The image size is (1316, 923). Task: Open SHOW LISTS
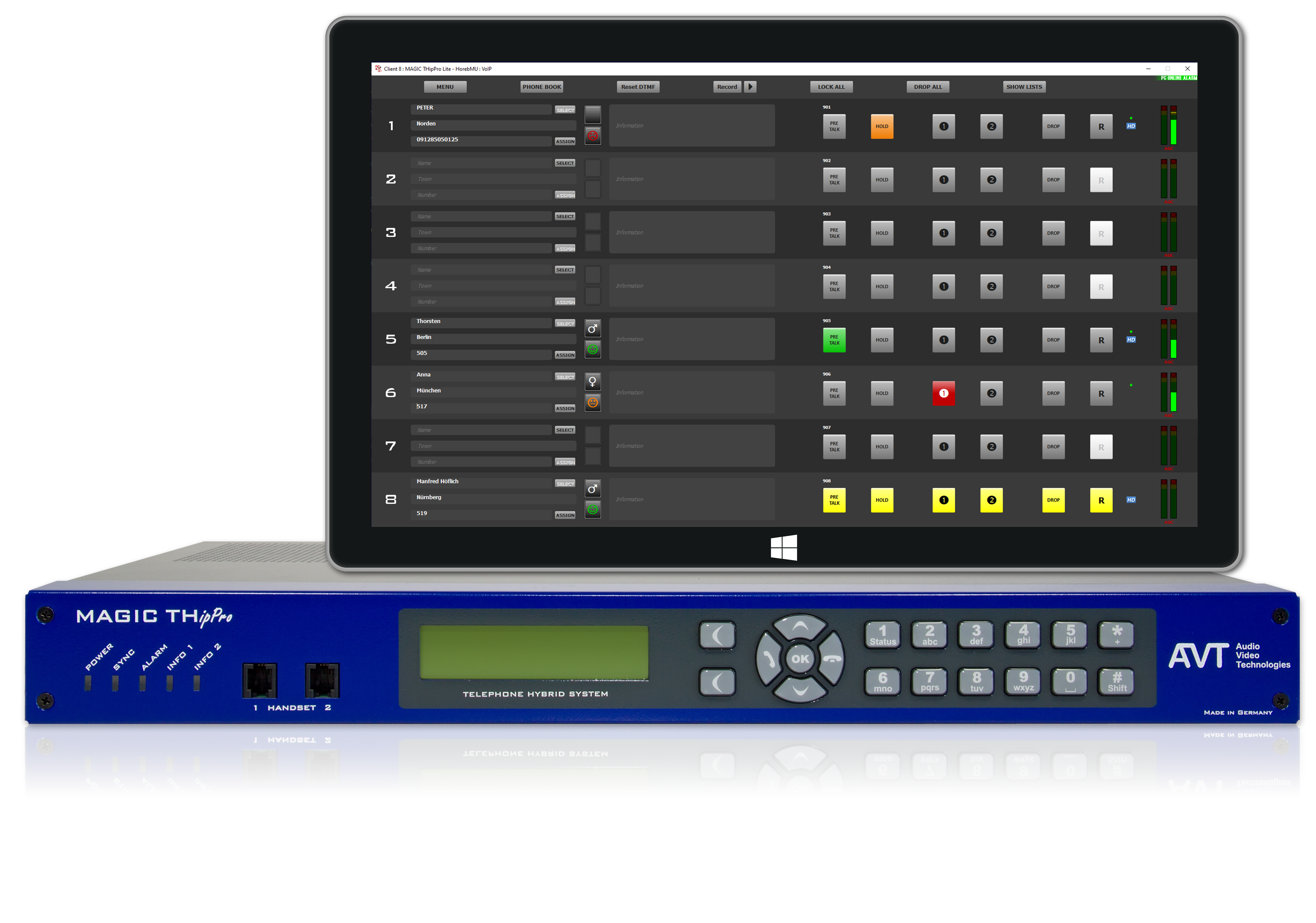pyautogui.click(x=1024, y=87)
